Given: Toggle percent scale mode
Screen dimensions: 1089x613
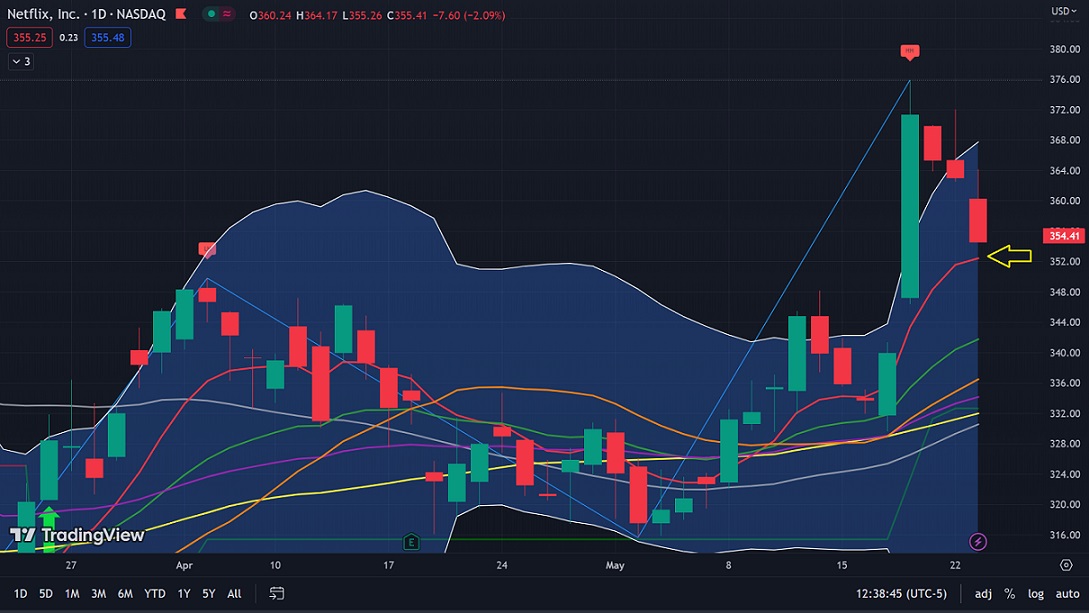Looking at the screenshot, I should coord(1010,594).
